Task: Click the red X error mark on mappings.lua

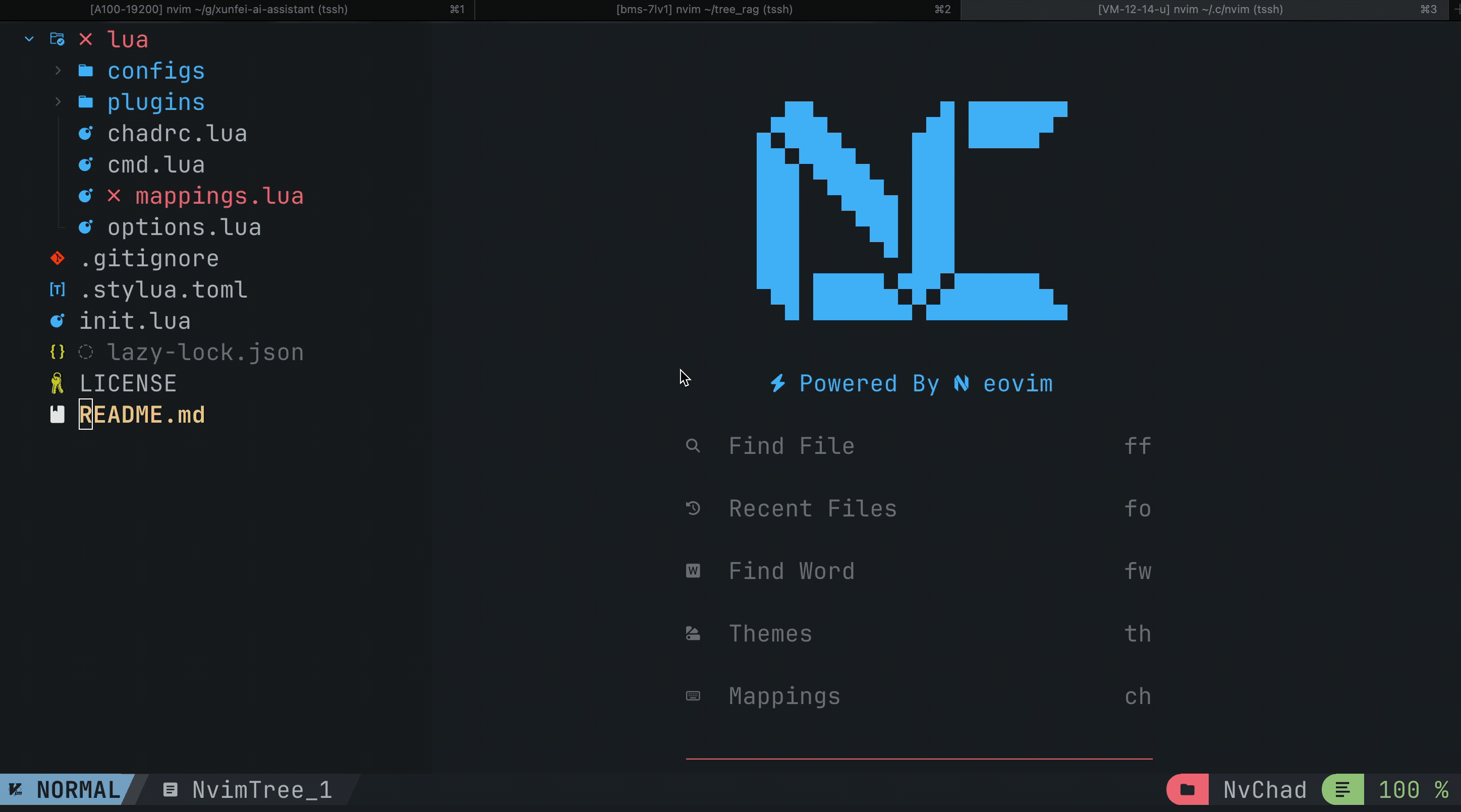Action: pos(114,196)
